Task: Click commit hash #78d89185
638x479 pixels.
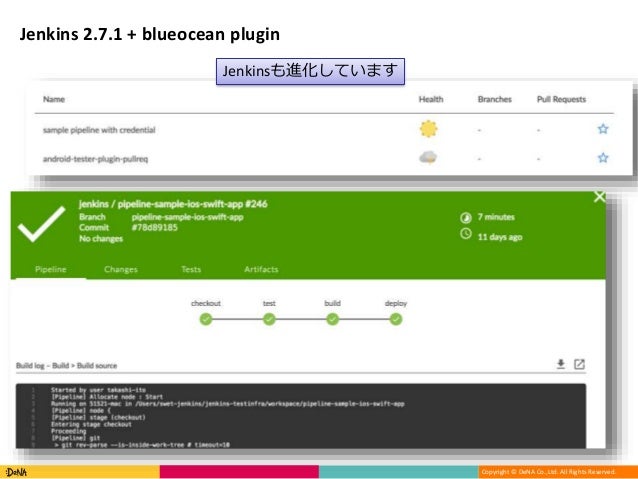Action: click(155, 227)
